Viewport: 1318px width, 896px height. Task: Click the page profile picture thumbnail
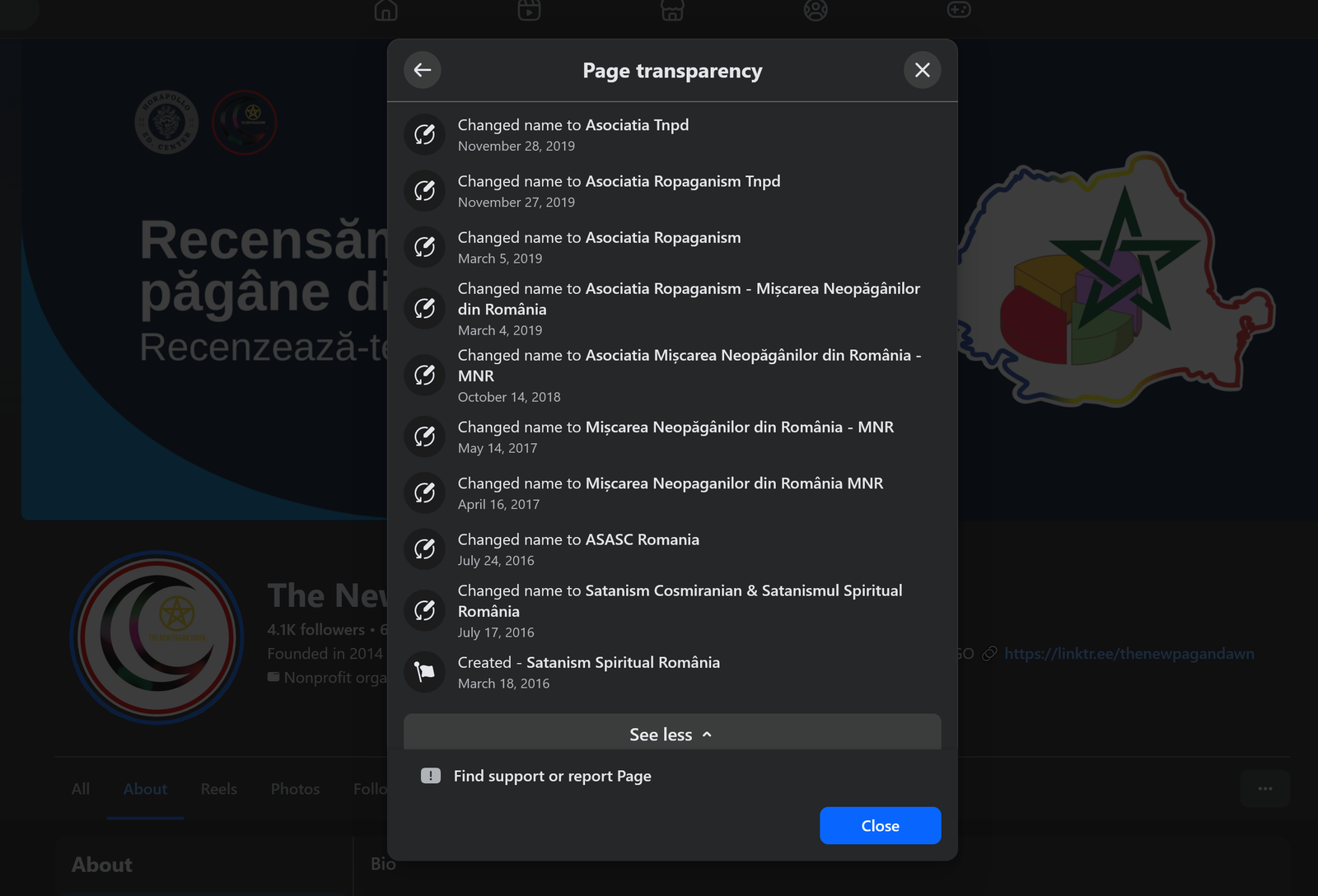point(157,637)
